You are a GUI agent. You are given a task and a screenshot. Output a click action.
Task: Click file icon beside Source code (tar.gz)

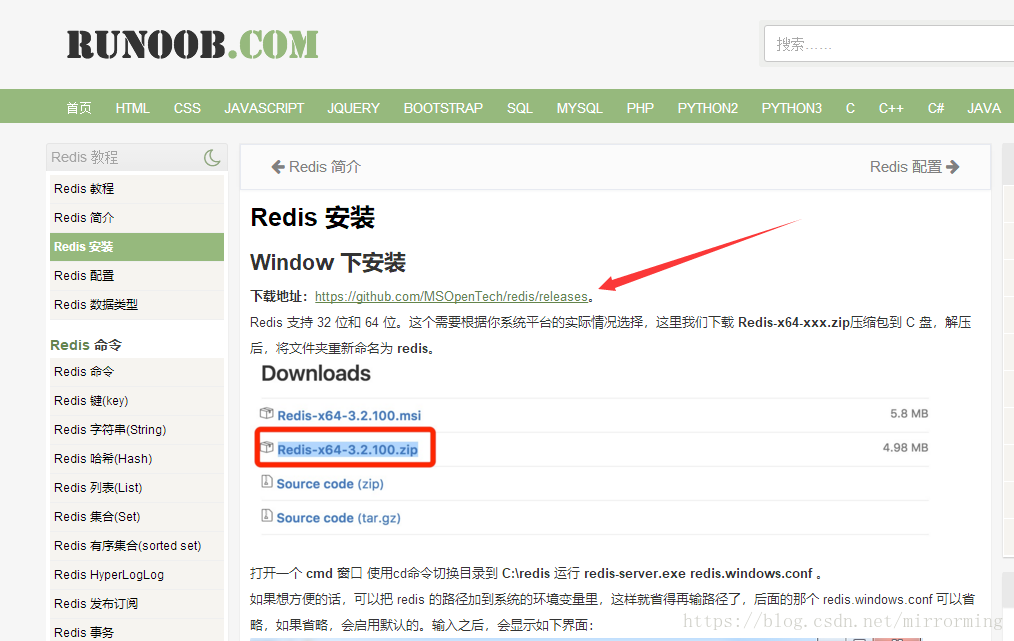click(266, 516)
